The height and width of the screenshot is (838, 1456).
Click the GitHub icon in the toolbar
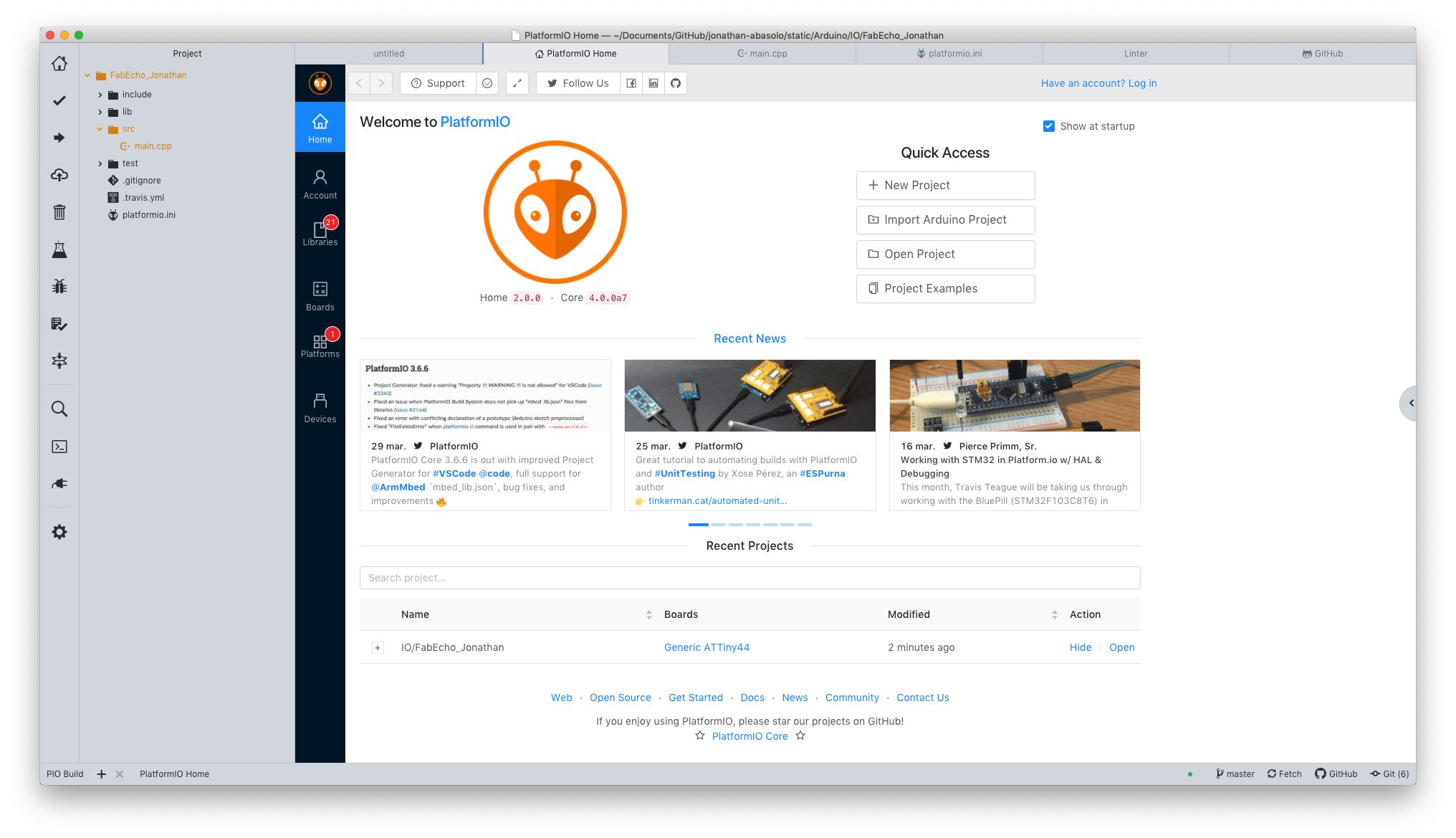pyautogui.click(x=675, y=83)
